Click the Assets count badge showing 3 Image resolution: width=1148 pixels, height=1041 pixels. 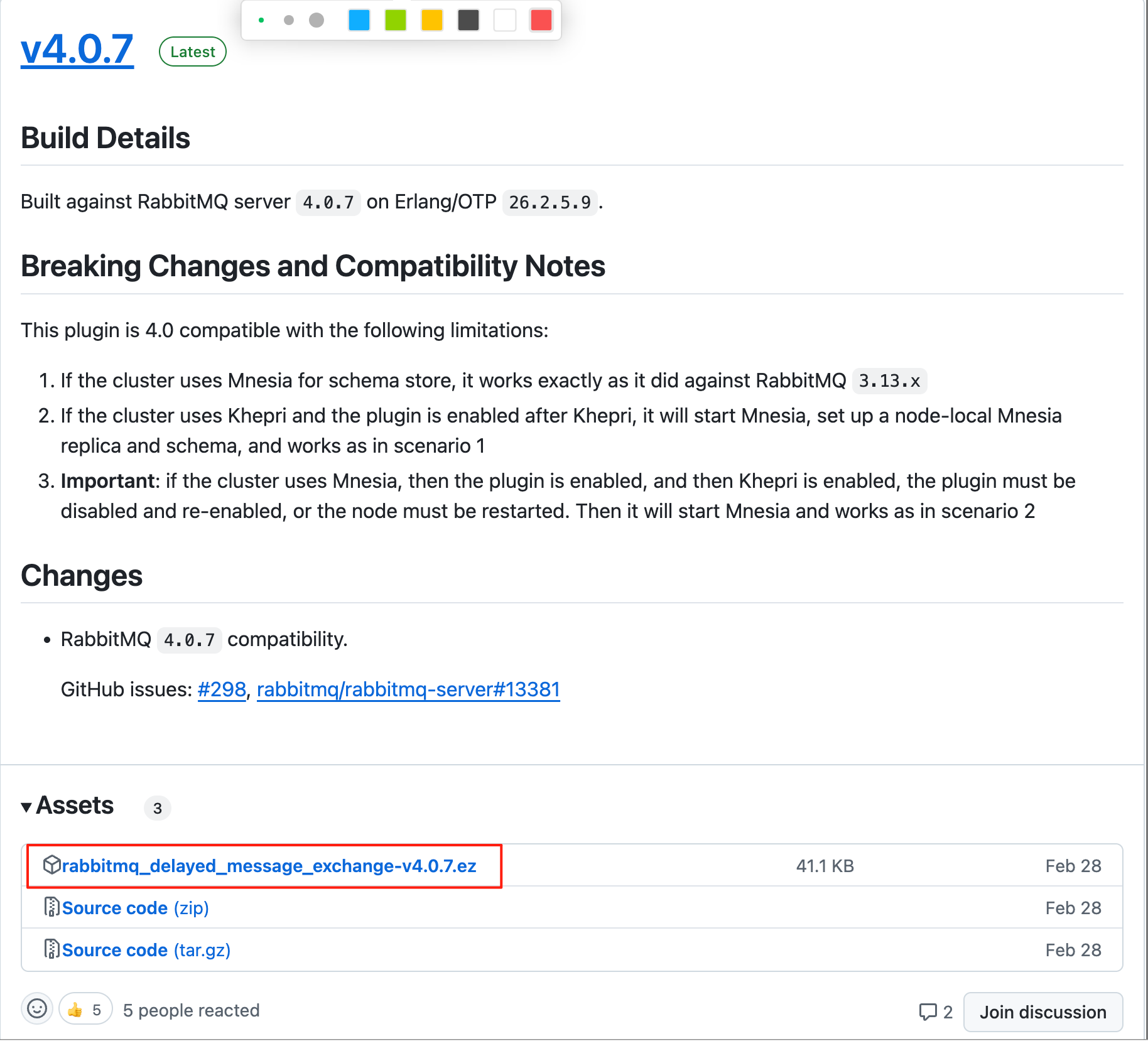[158, 808]
